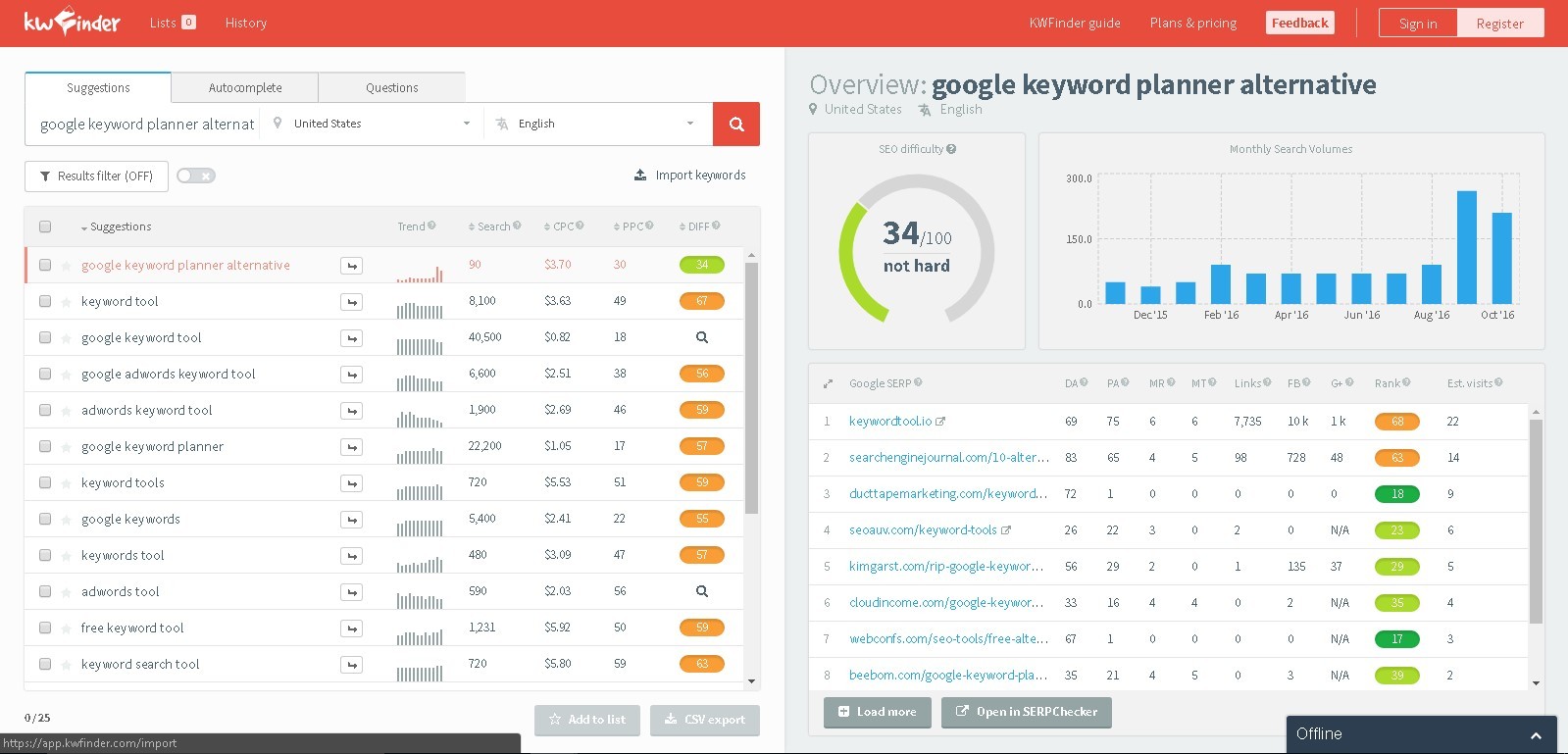
Task: Check box for keyword tool row
Action: click(45, 301)
